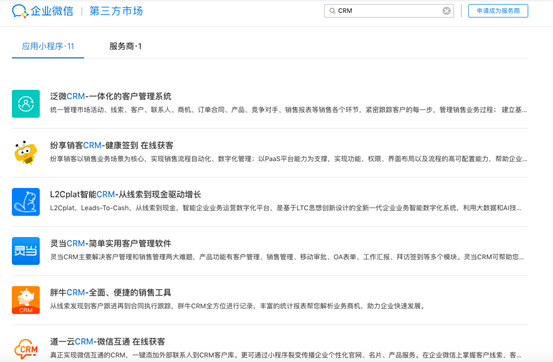553x362 pixels.
Task: Open the 道一云CRM orange cloud icon
Action: click(x=26, y=349)
